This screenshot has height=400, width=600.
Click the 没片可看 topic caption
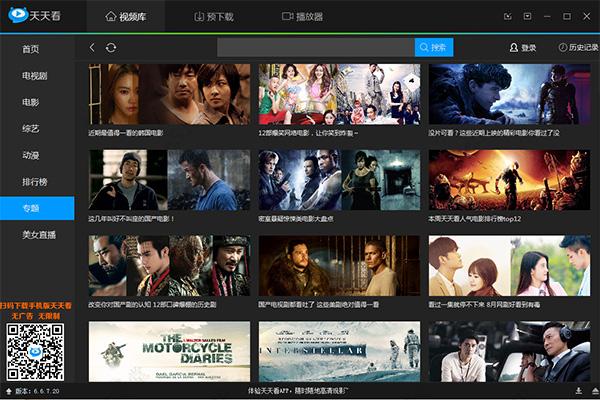[x=494, y=133]
